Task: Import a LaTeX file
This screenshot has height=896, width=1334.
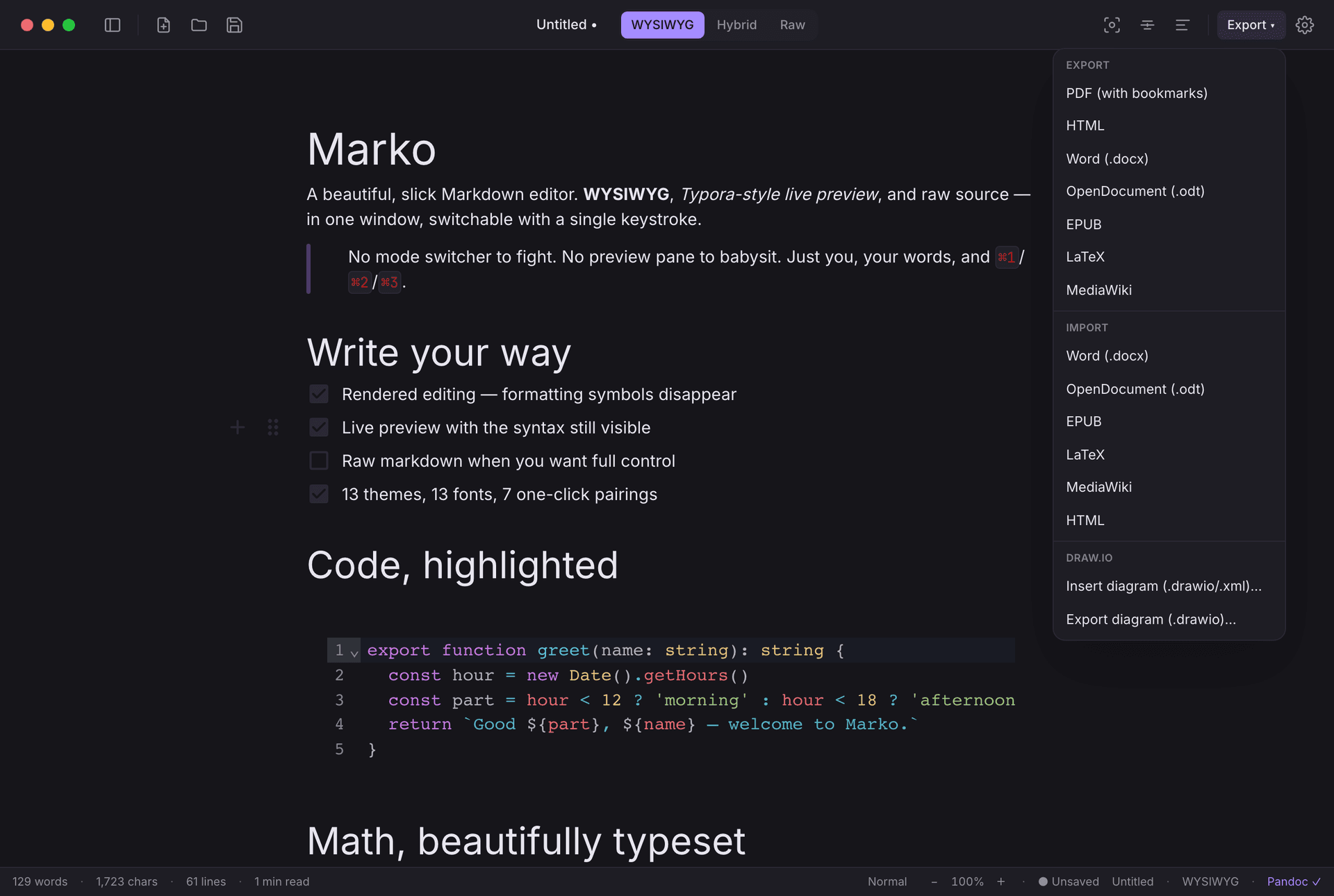Action: click(1169, 454)
